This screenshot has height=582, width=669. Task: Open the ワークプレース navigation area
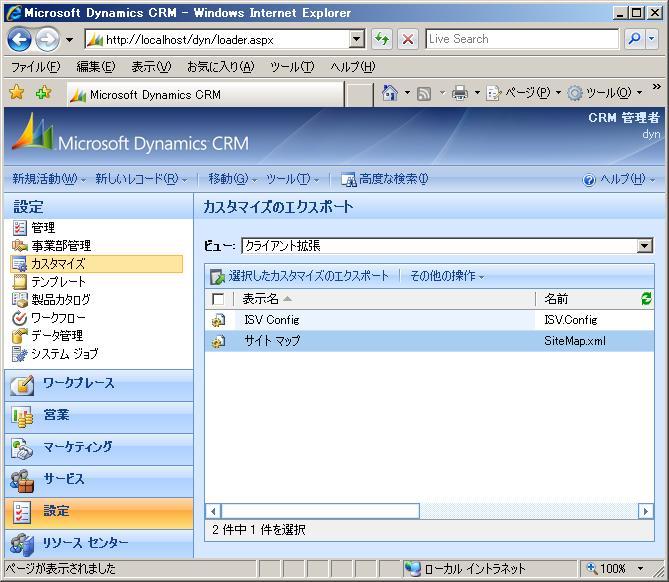pos(99,385)
